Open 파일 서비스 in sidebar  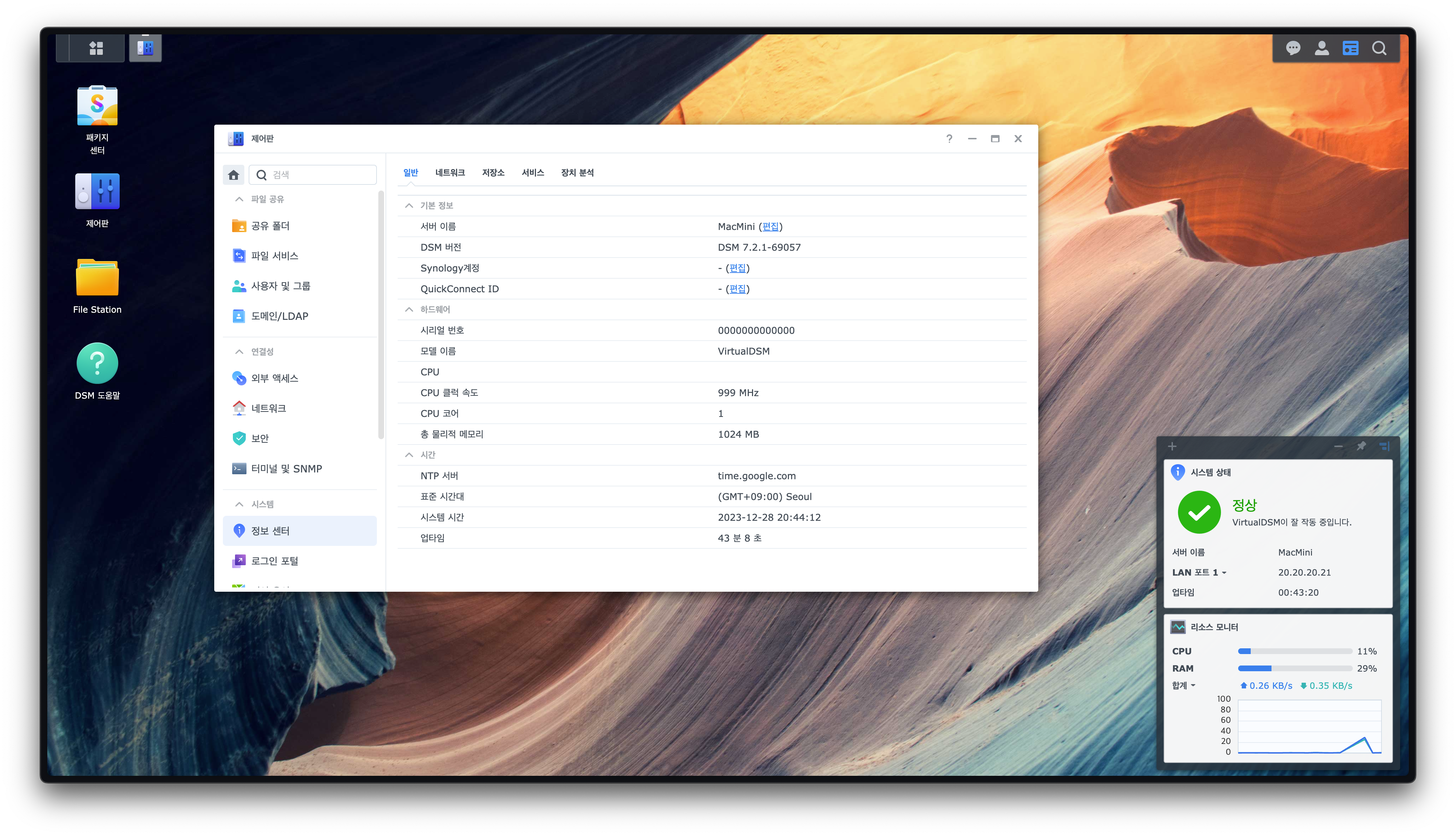point(300,255)
